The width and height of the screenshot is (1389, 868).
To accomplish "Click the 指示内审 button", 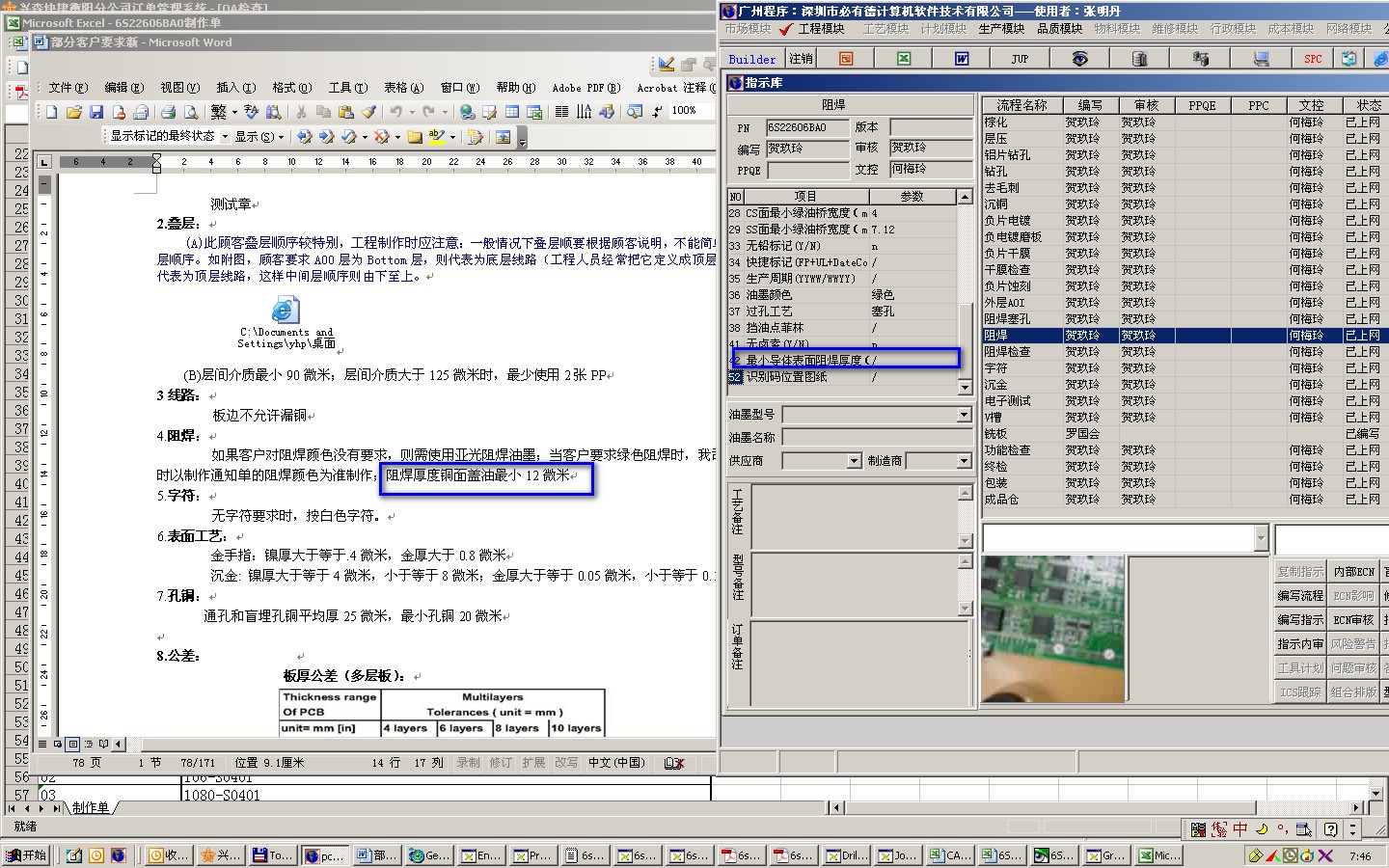I will point(1300,644).
